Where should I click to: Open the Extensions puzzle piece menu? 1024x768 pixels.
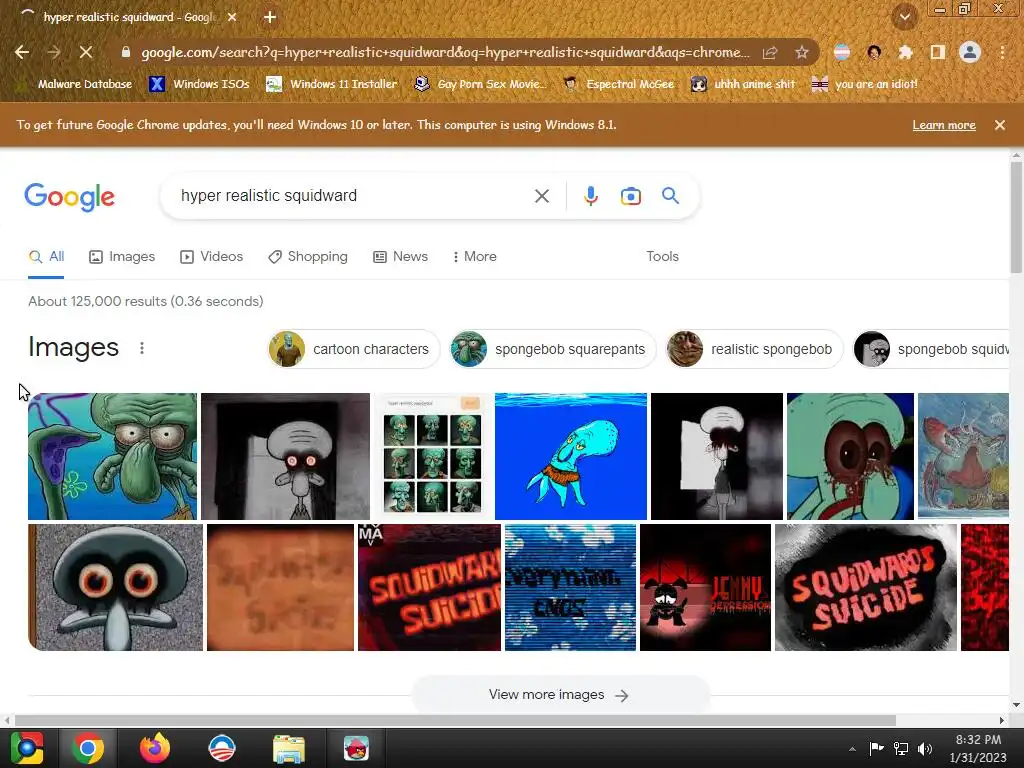pyautogui.click(x=905, y=52)
